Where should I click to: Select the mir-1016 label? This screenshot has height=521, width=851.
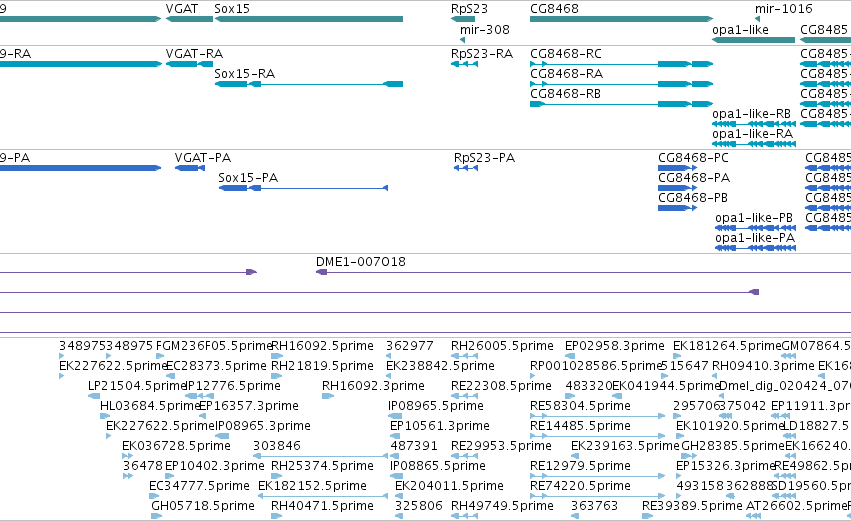point(783,9)
